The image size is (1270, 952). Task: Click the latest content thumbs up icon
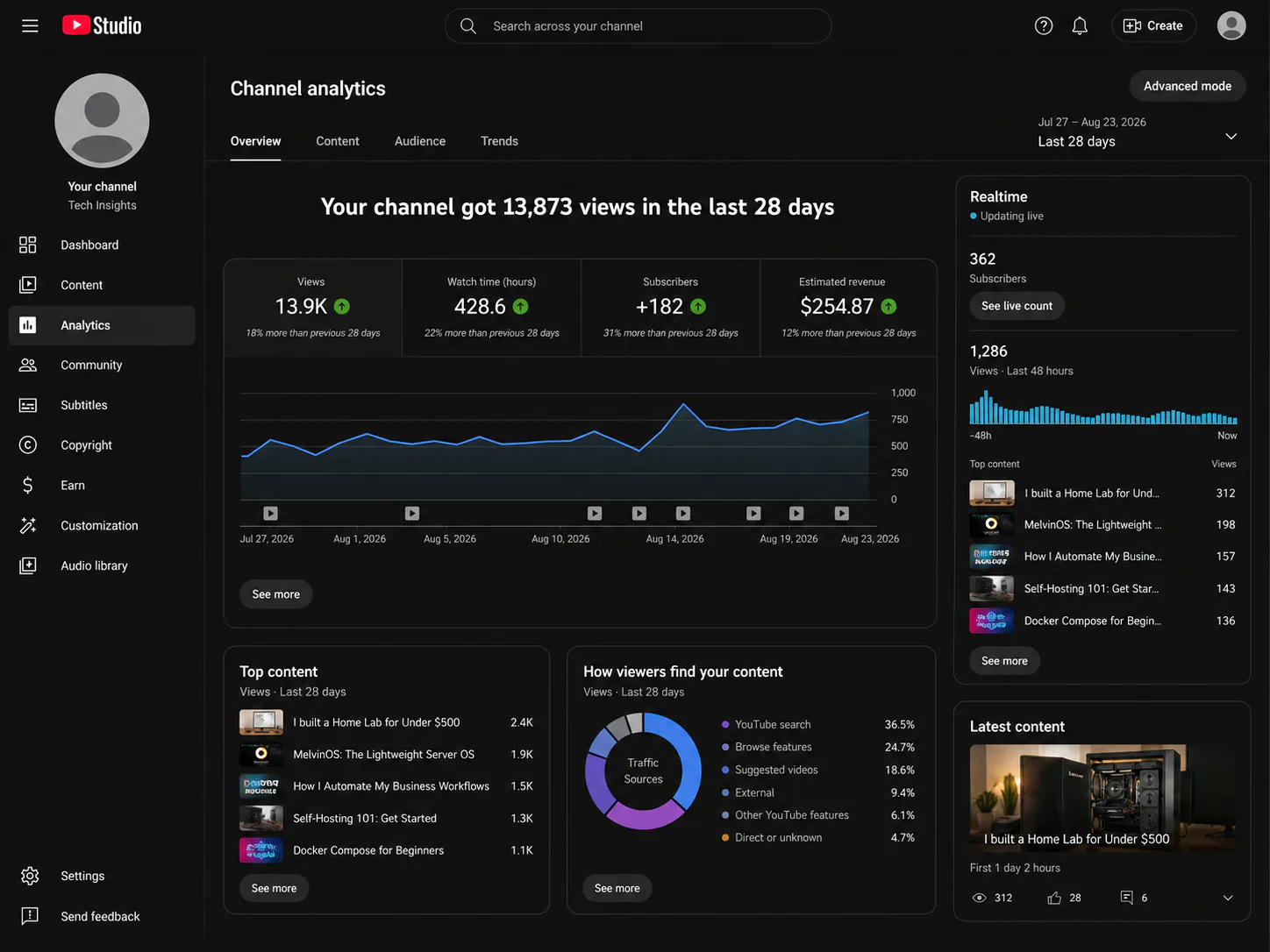(x=1054, y=898)
